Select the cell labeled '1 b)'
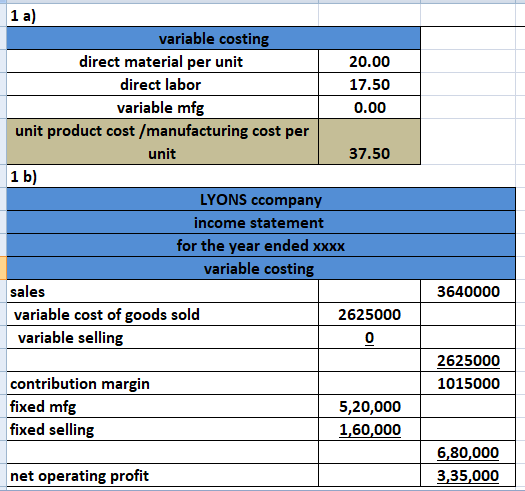Screen dimensions: 525x491 pos(162,176)
